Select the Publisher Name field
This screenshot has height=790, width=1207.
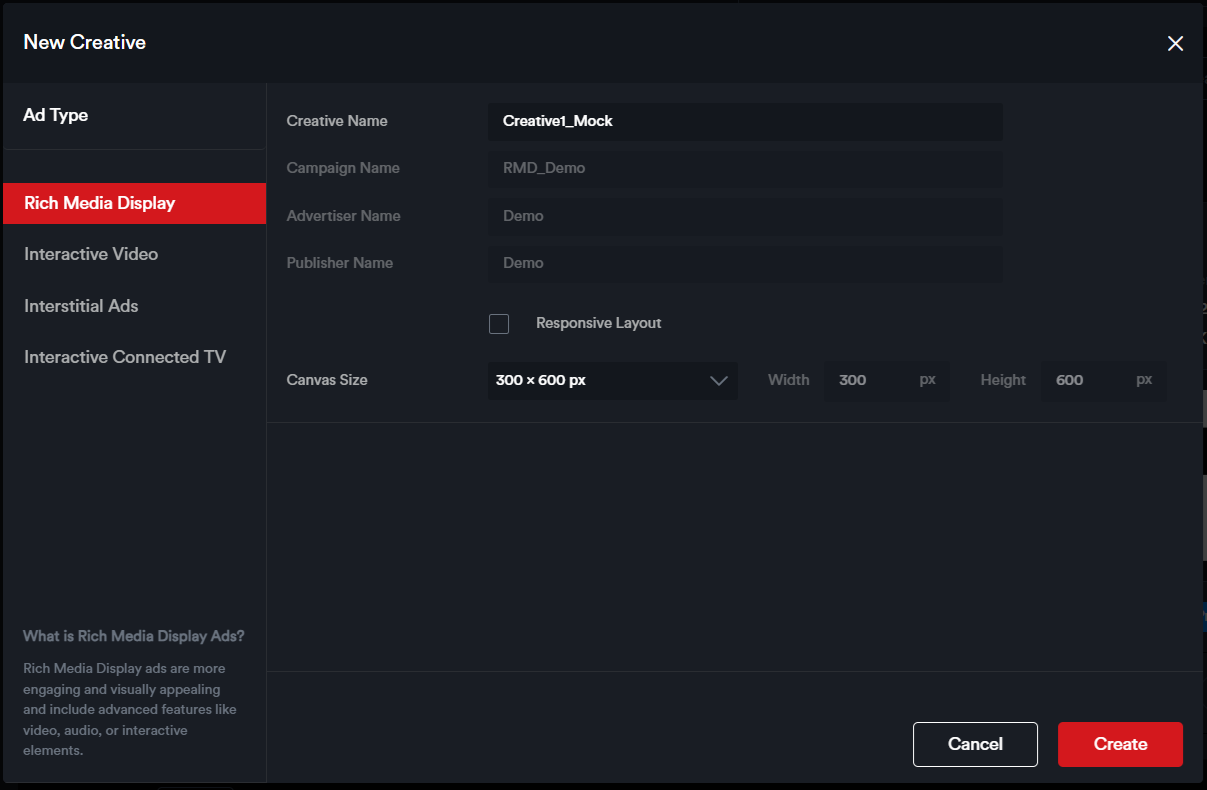coord(745,263)
